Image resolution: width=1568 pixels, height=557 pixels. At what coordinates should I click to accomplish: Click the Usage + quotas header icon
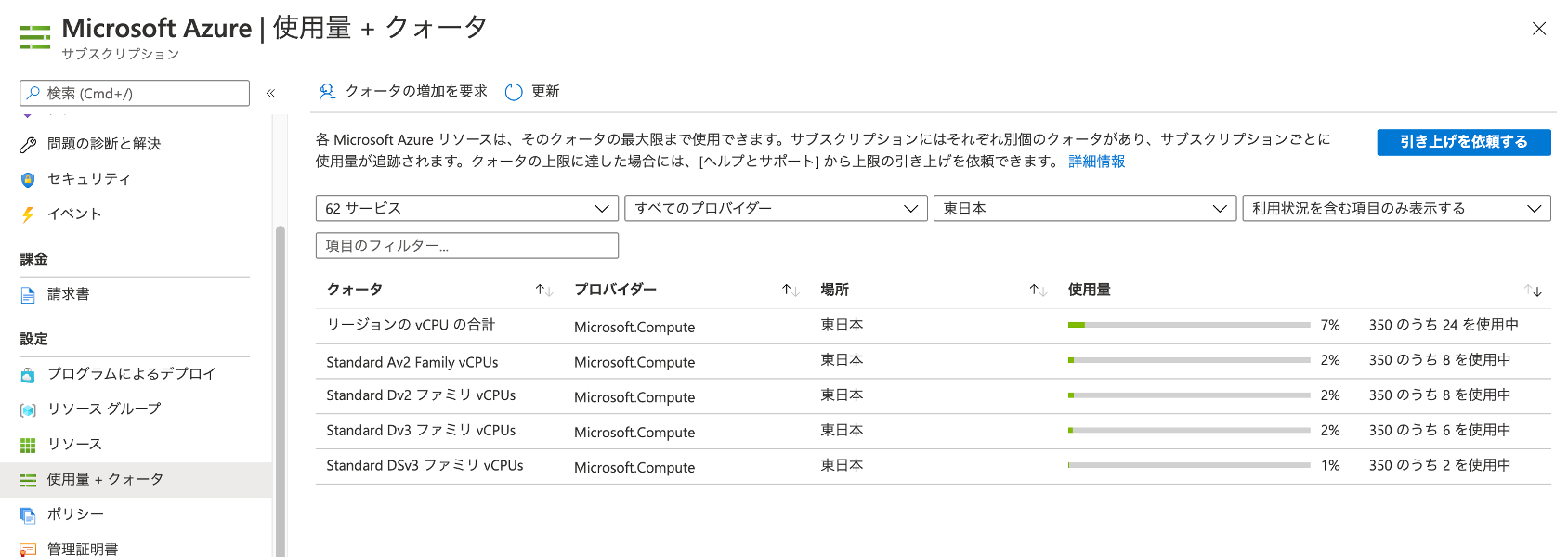(x=34, y=37)
